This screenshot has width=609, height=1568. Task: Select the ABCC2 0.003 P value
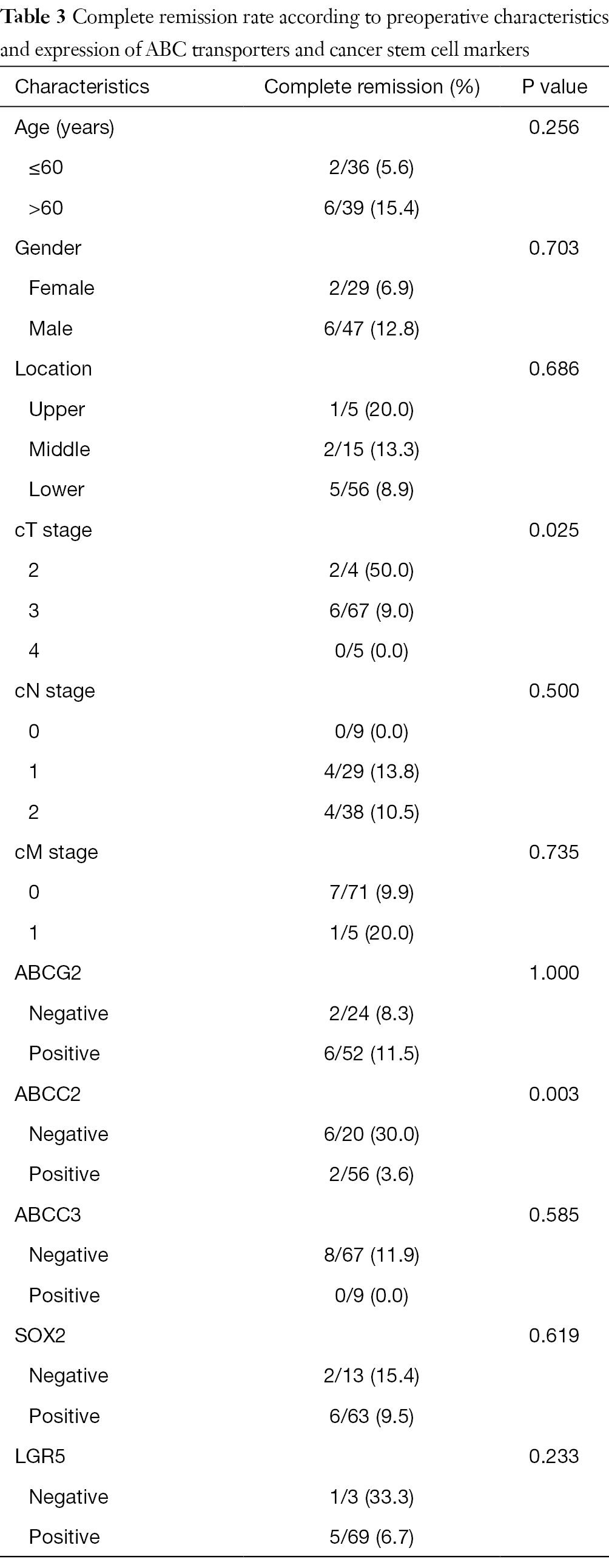[x=554, y=1094]
